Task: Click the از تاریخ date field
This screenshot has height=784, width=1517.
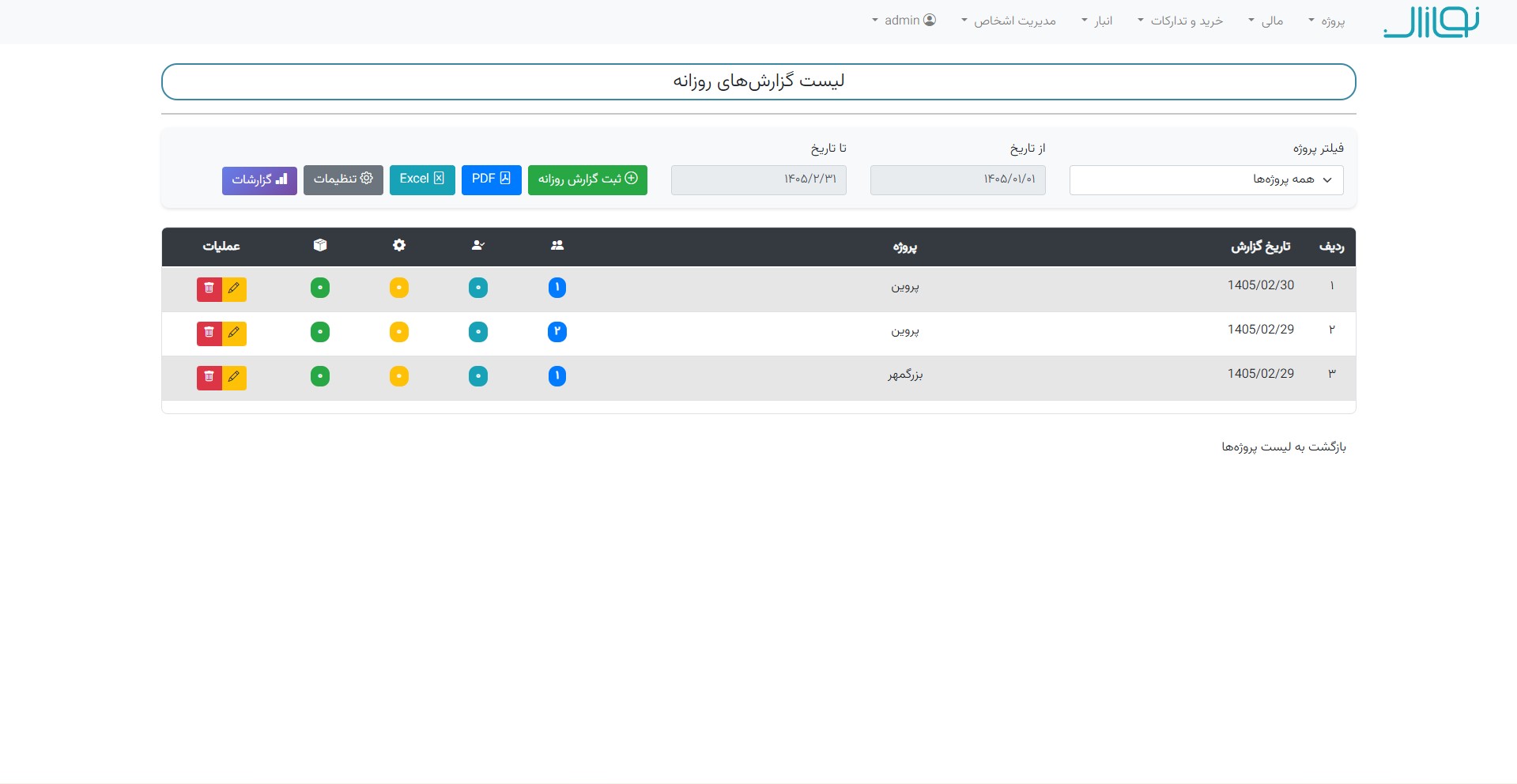Action: coord(958,180)
